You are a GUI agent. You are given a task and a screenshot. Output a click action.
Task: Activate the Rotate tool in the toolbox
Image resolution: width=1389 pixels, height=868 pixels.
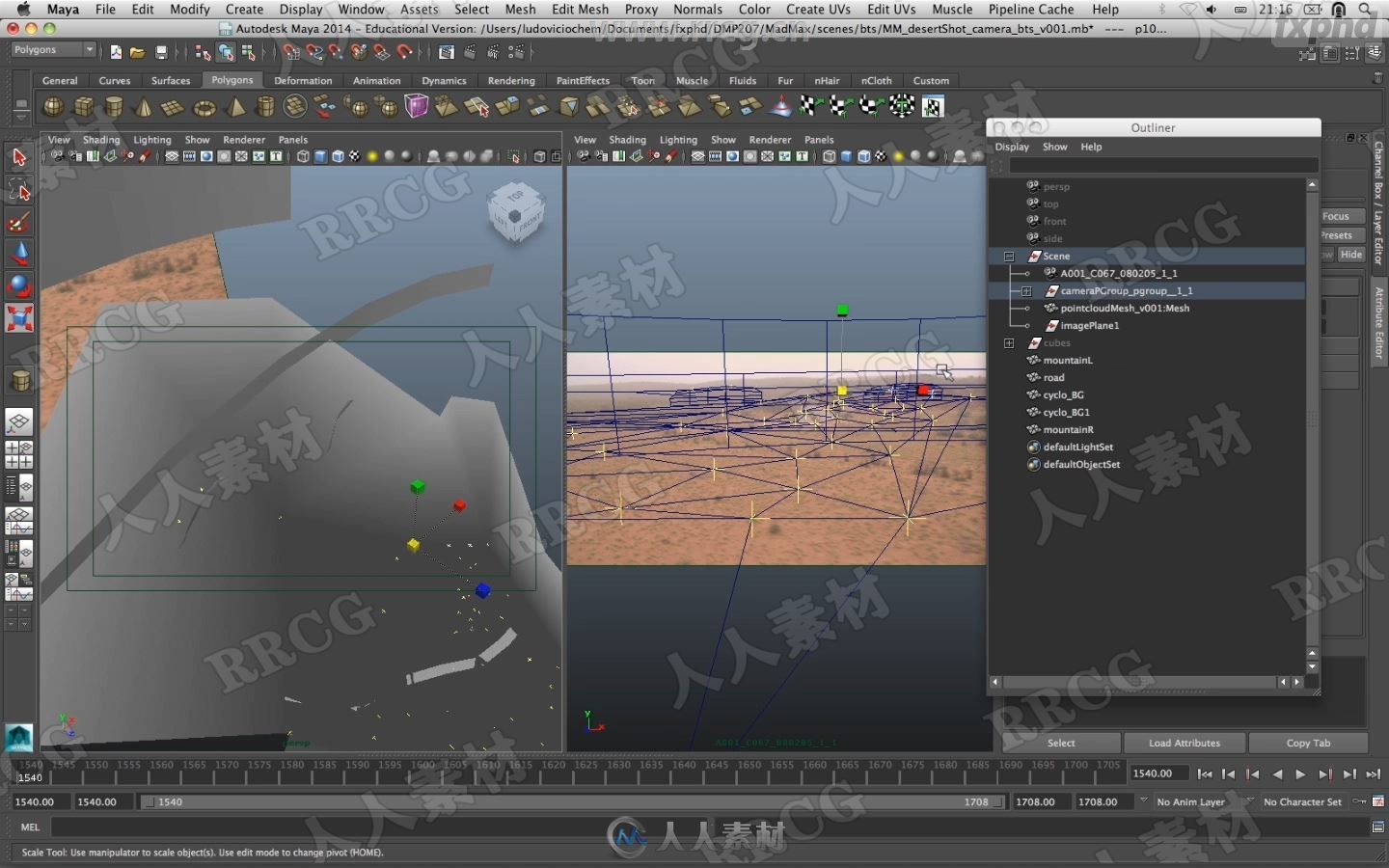[x=19, y=285]
